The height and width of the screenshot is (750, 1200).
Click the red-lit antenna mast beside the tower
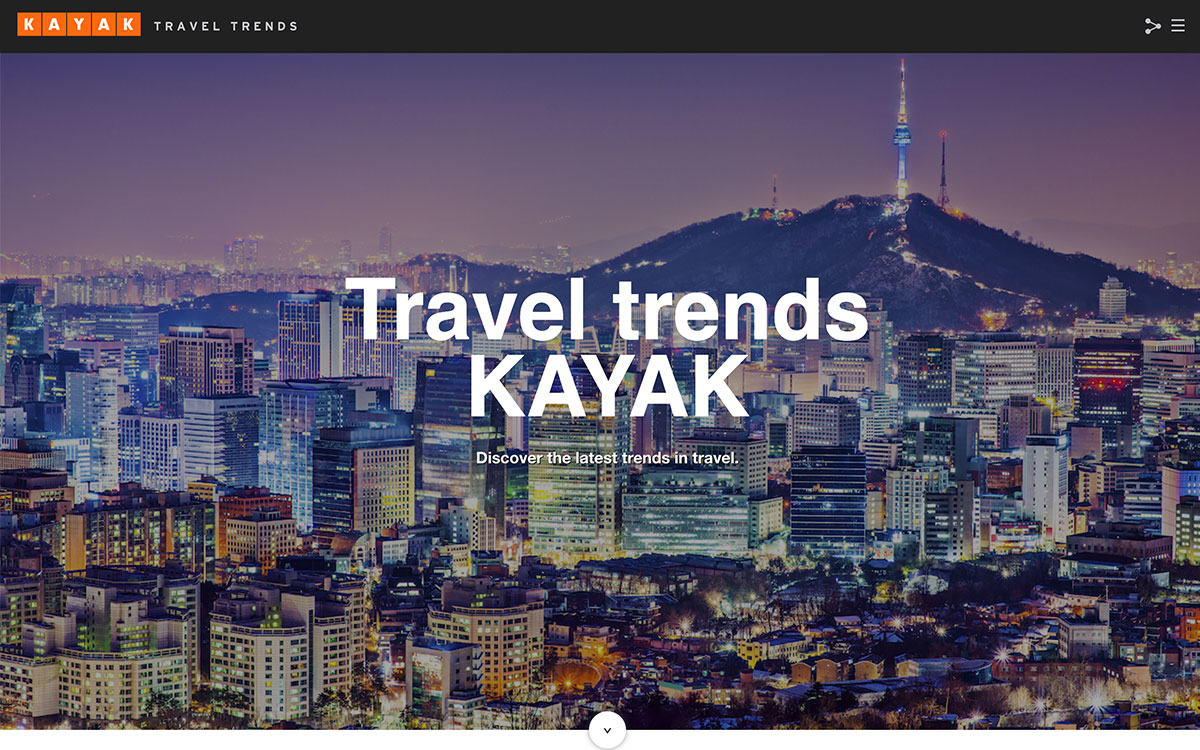942,168
